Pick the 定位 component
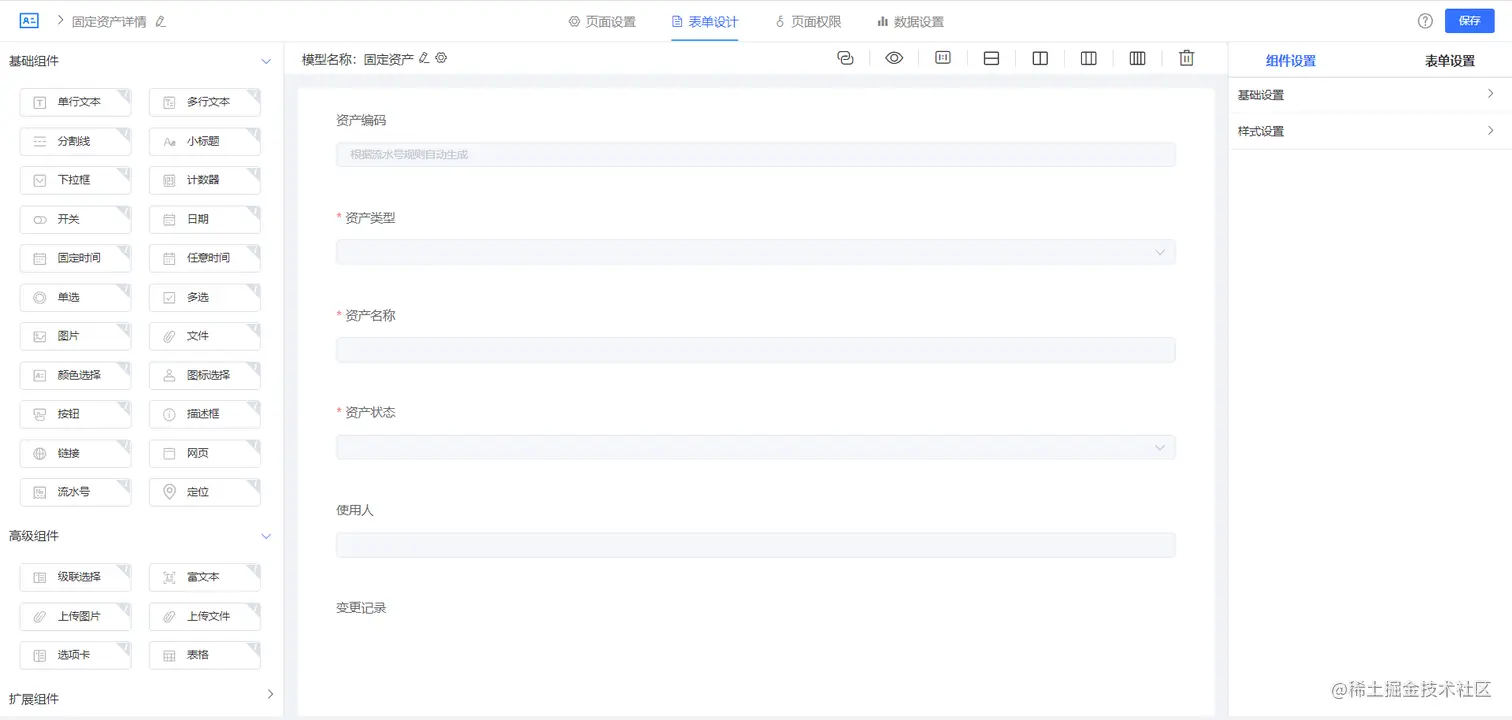The width and height of the screenshot is (1512, 720). click(205, 492)
